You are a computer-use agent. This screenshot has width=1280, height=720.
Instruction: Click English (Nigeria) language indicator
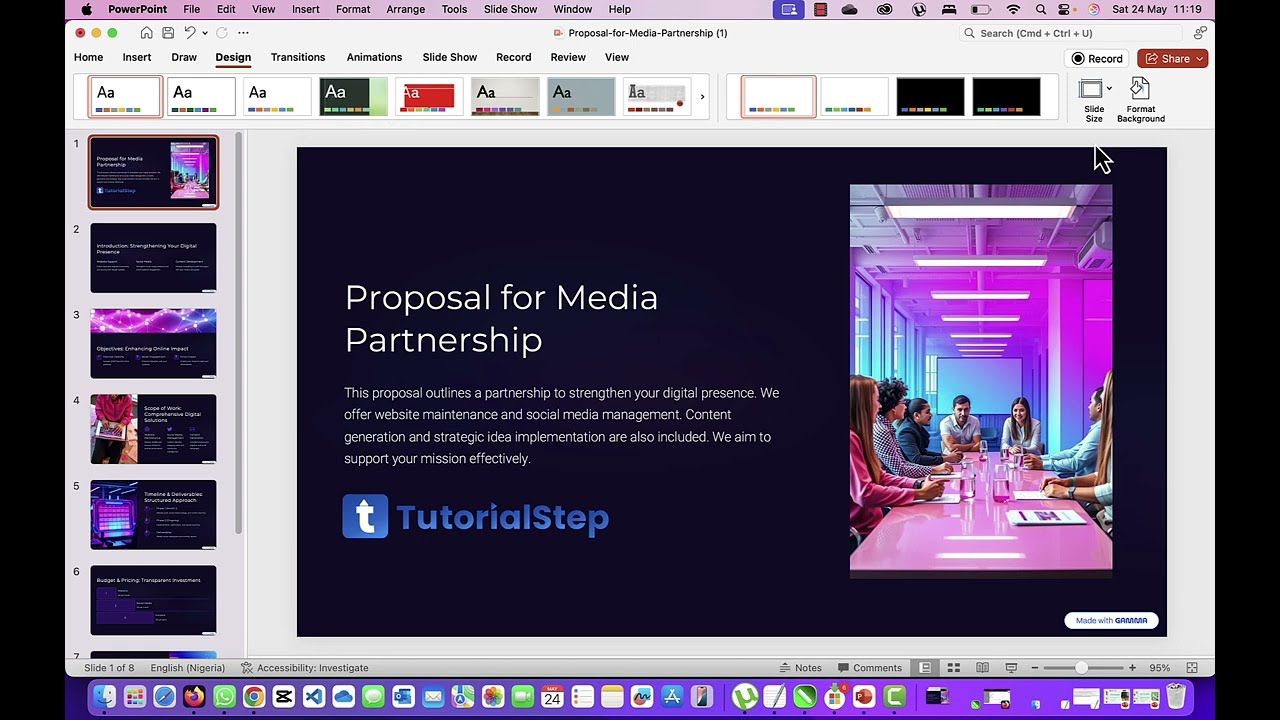tap(188, 668)
